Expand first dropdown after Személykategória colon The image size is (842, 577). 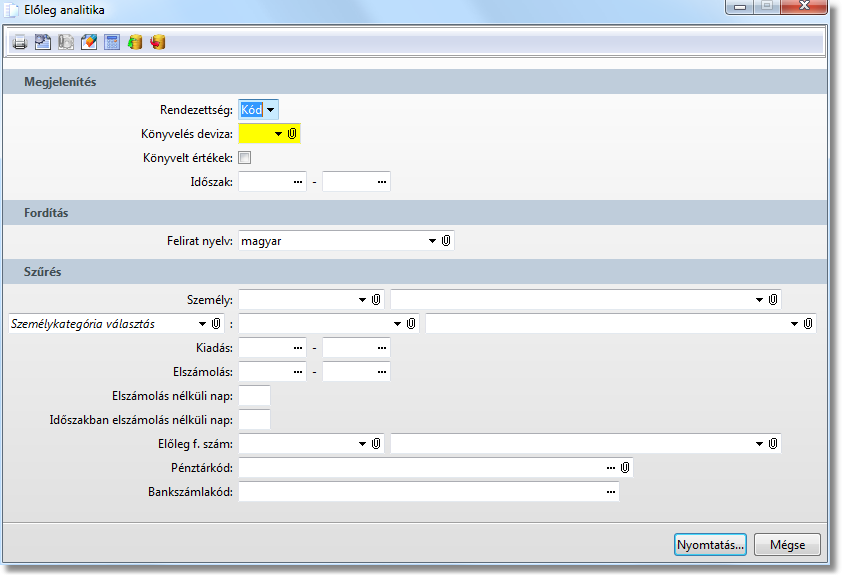[x=397, y=324]
